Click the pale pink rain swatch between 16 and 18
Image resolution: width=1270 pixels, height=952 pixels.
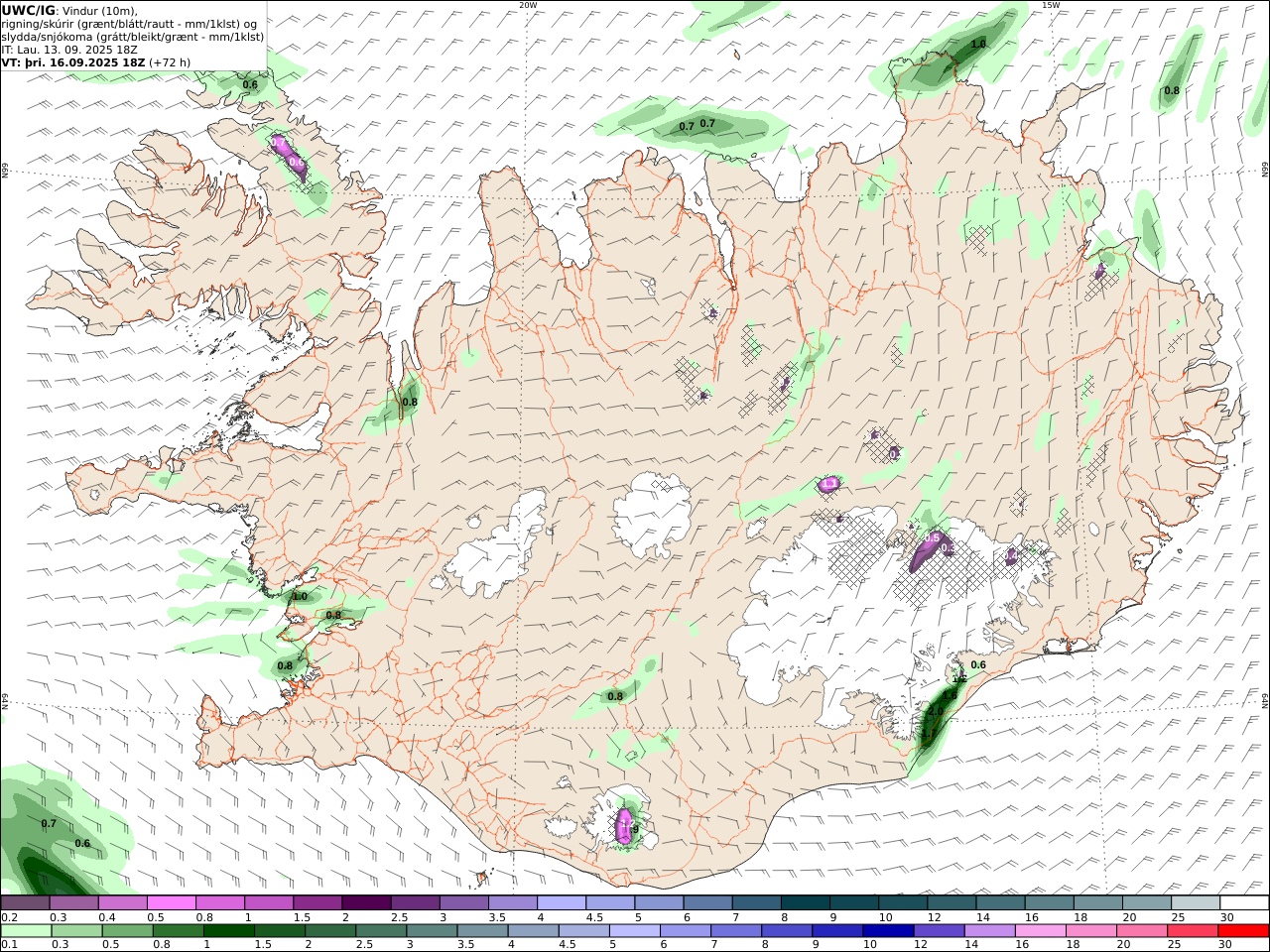click(1041, 930)
